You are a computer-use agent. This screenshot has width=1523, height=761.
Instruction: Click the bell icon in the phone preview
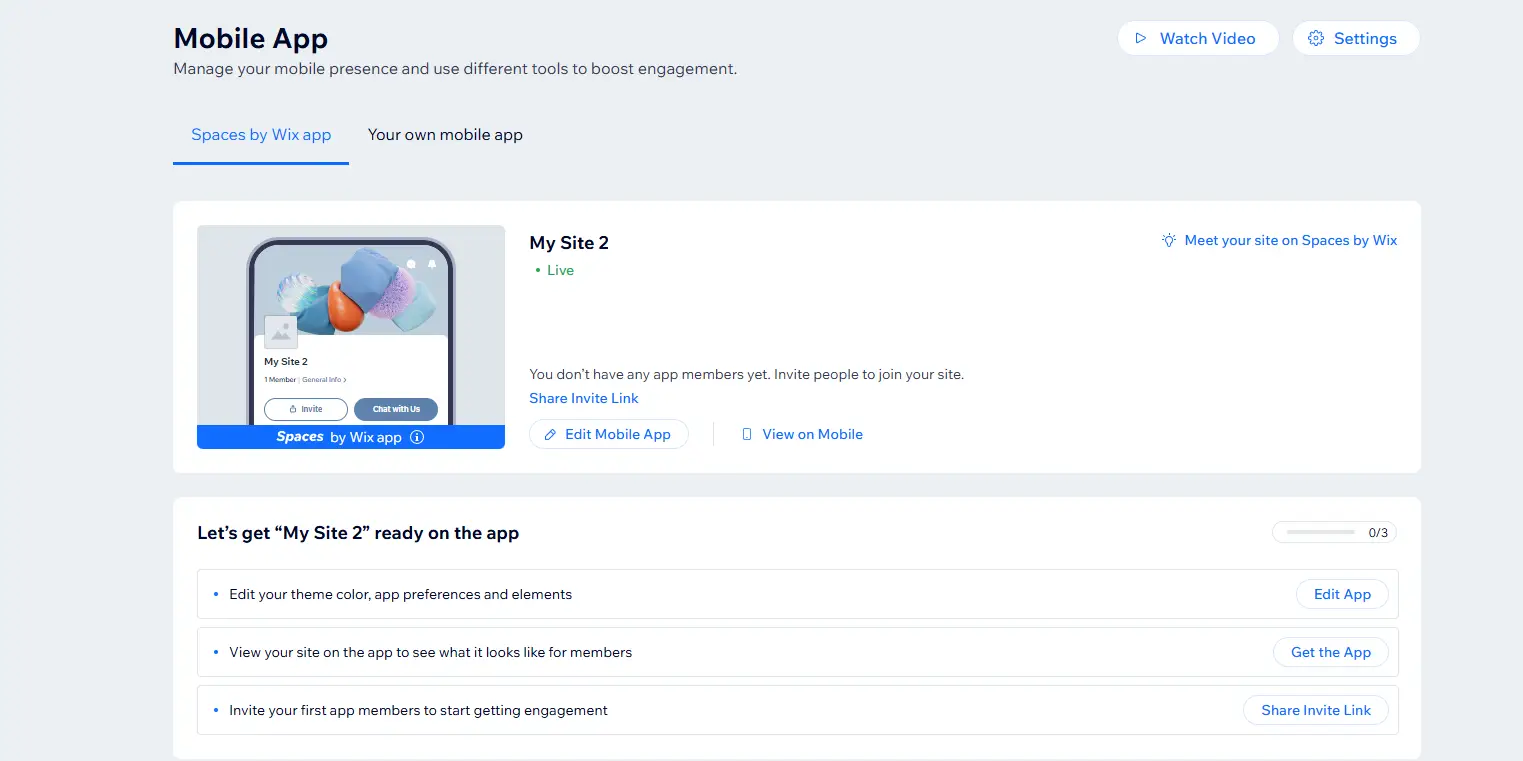[432, 265]
